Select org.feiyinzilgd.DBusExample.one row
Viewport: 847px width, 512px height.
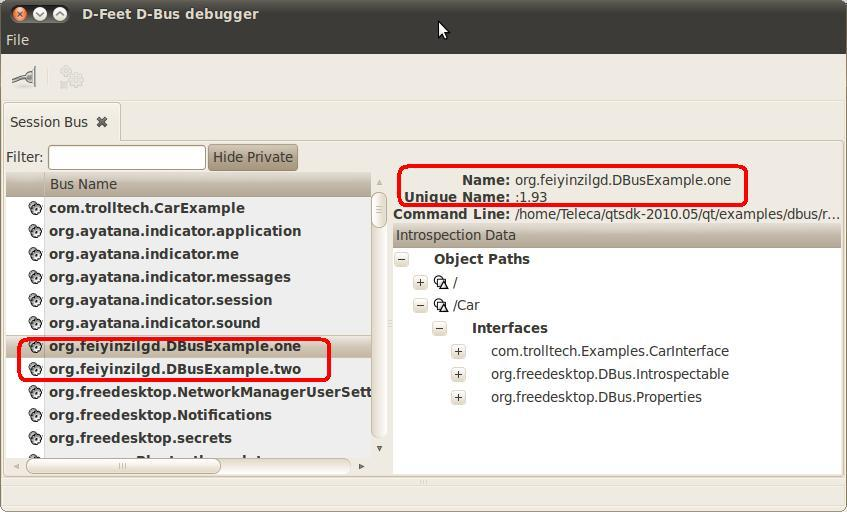point(188,346)
